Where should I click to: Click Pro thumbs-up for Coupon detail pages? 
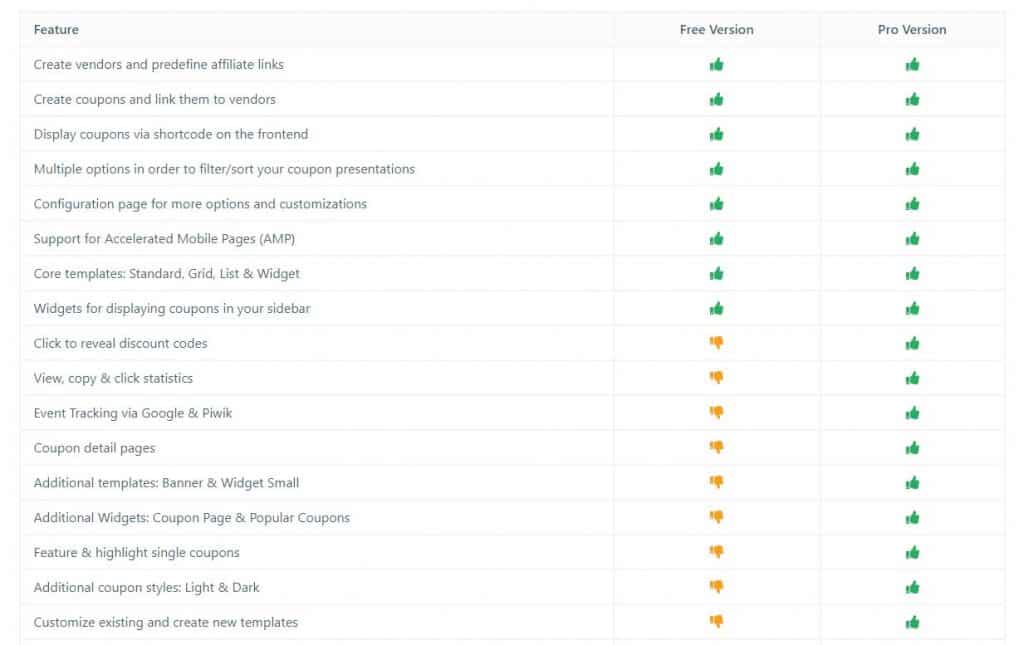tap(912, 448)
